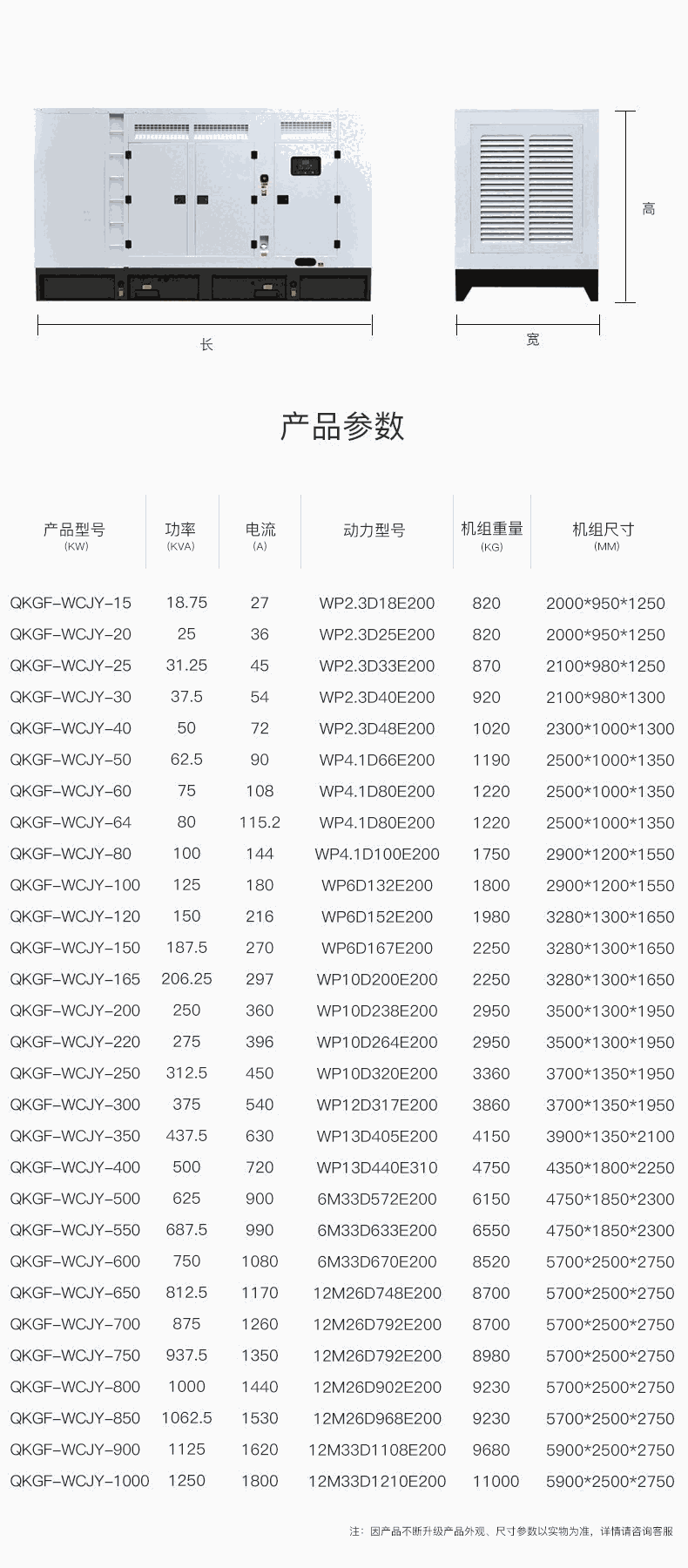
Task: Select the QKGF-WCJY-1000 model entry
Action: click(x=79, y=1481)
